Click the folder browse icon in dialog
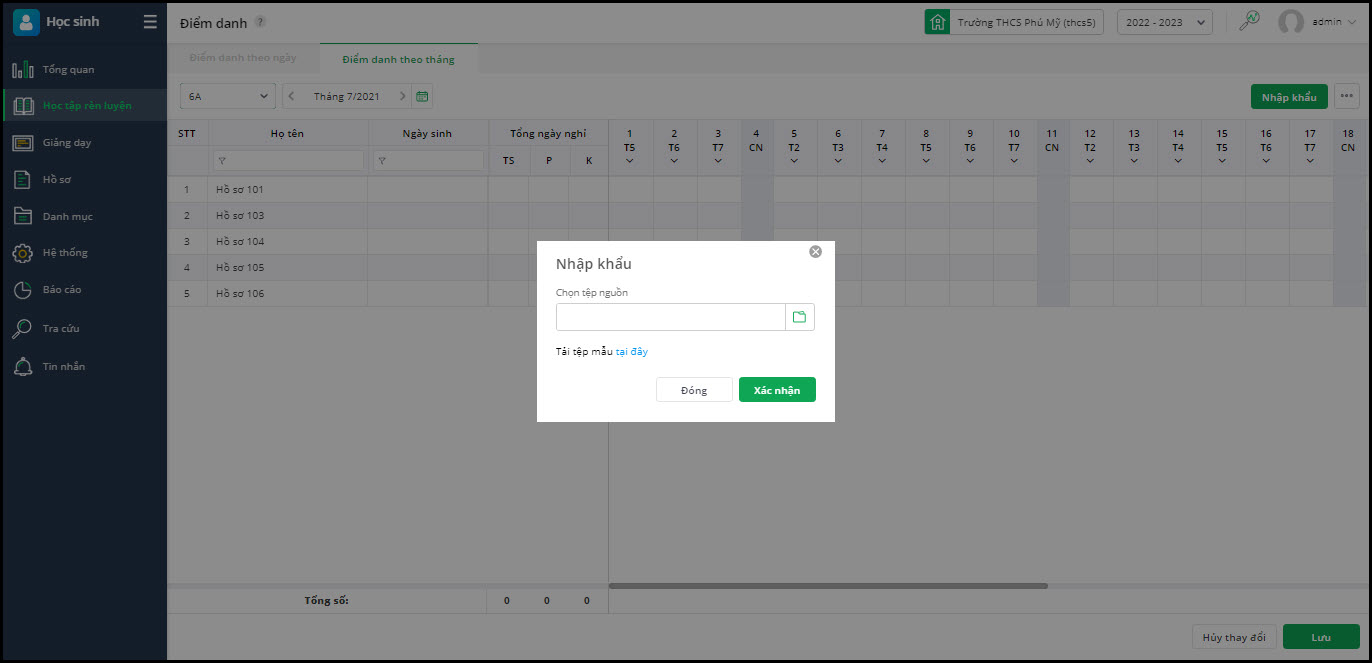1372x663 pixels. (x=799, y=317)
